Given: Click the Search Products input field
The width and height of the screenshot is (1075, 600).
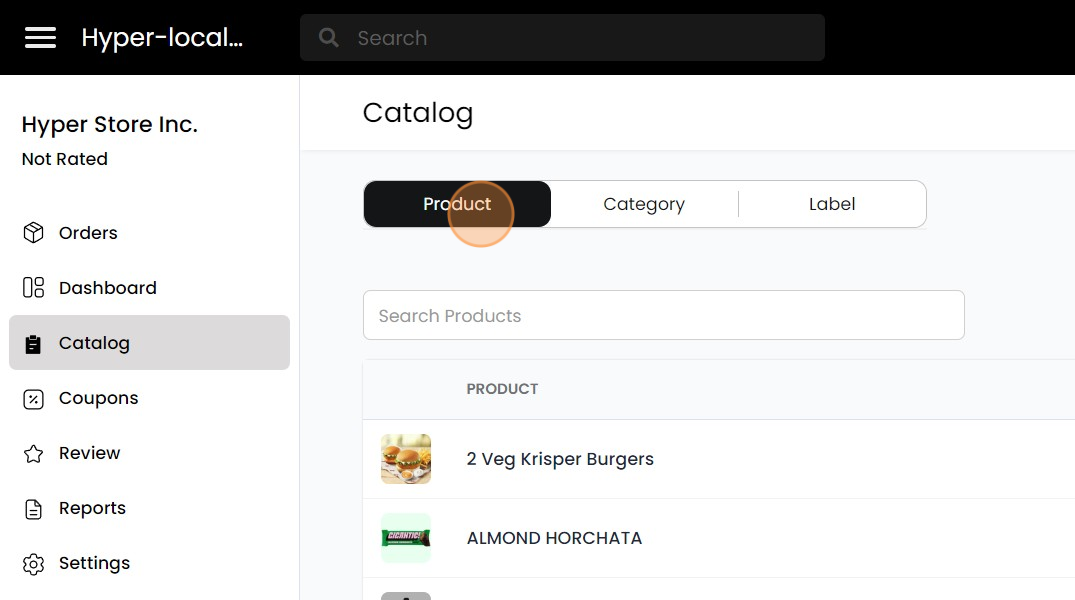Looking at the screenshot, I should 663,315.
